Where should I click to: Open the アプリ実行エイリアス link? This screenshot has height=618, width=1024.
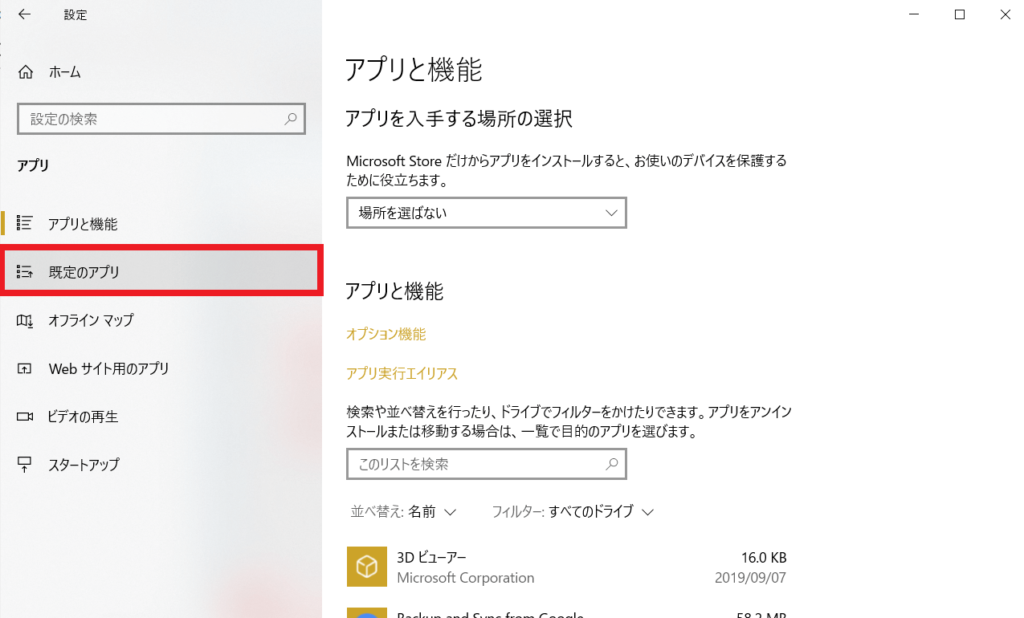coord(402,373)
